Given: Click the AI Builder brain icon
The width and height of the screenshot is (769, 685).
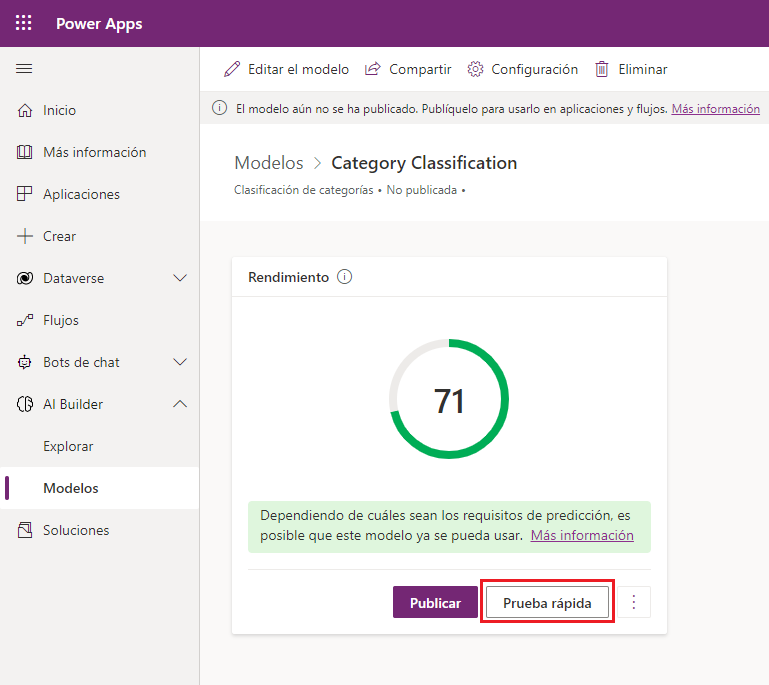Looking at the screenshot, I should point(25,404).
